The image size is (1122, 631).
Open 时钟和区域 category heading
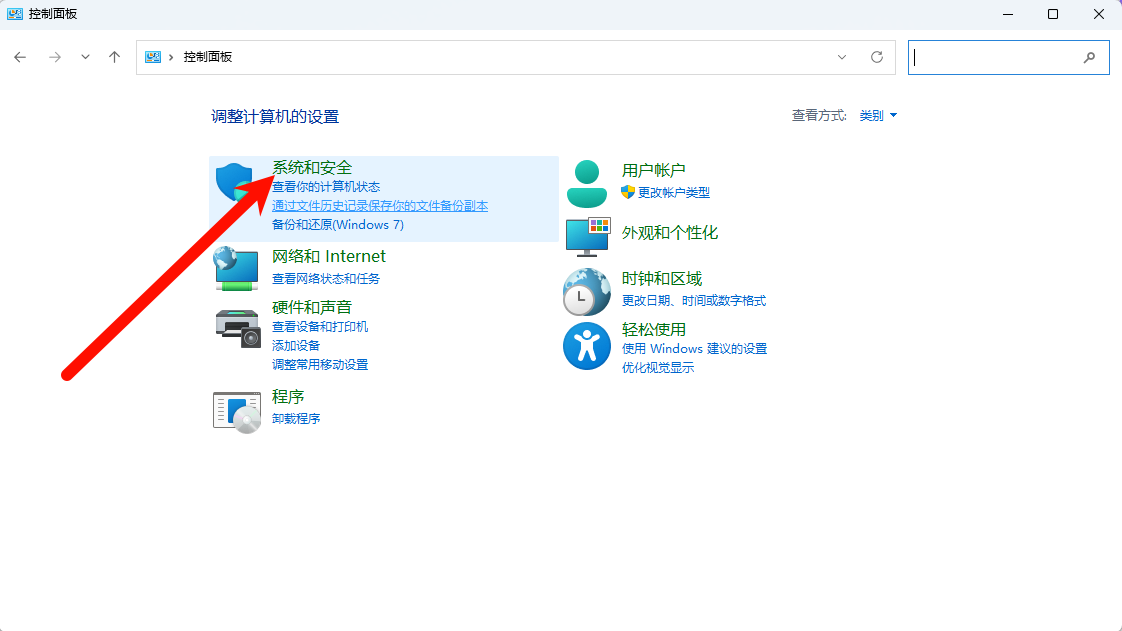(662, 278)
